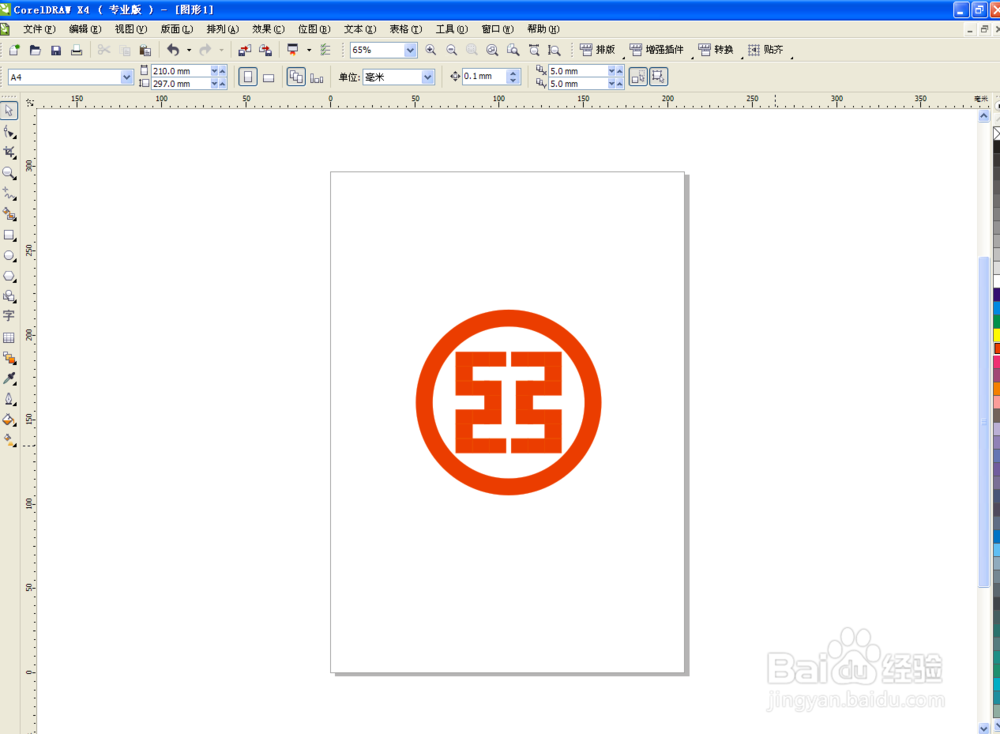This screenshot has height=734, width=1000.
Task: Select the Shape edit tool
Action: click(x=9, y=132)
